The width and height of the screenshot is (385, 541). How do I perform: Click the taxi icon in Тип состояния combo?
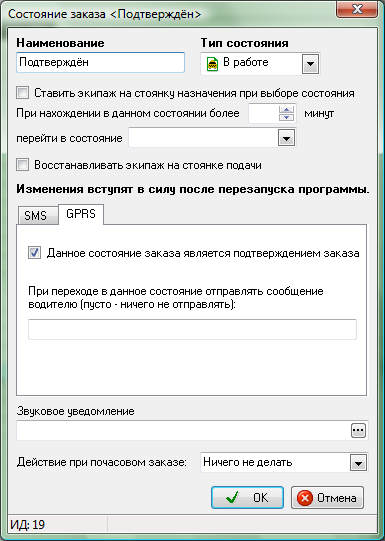[212, 63]
